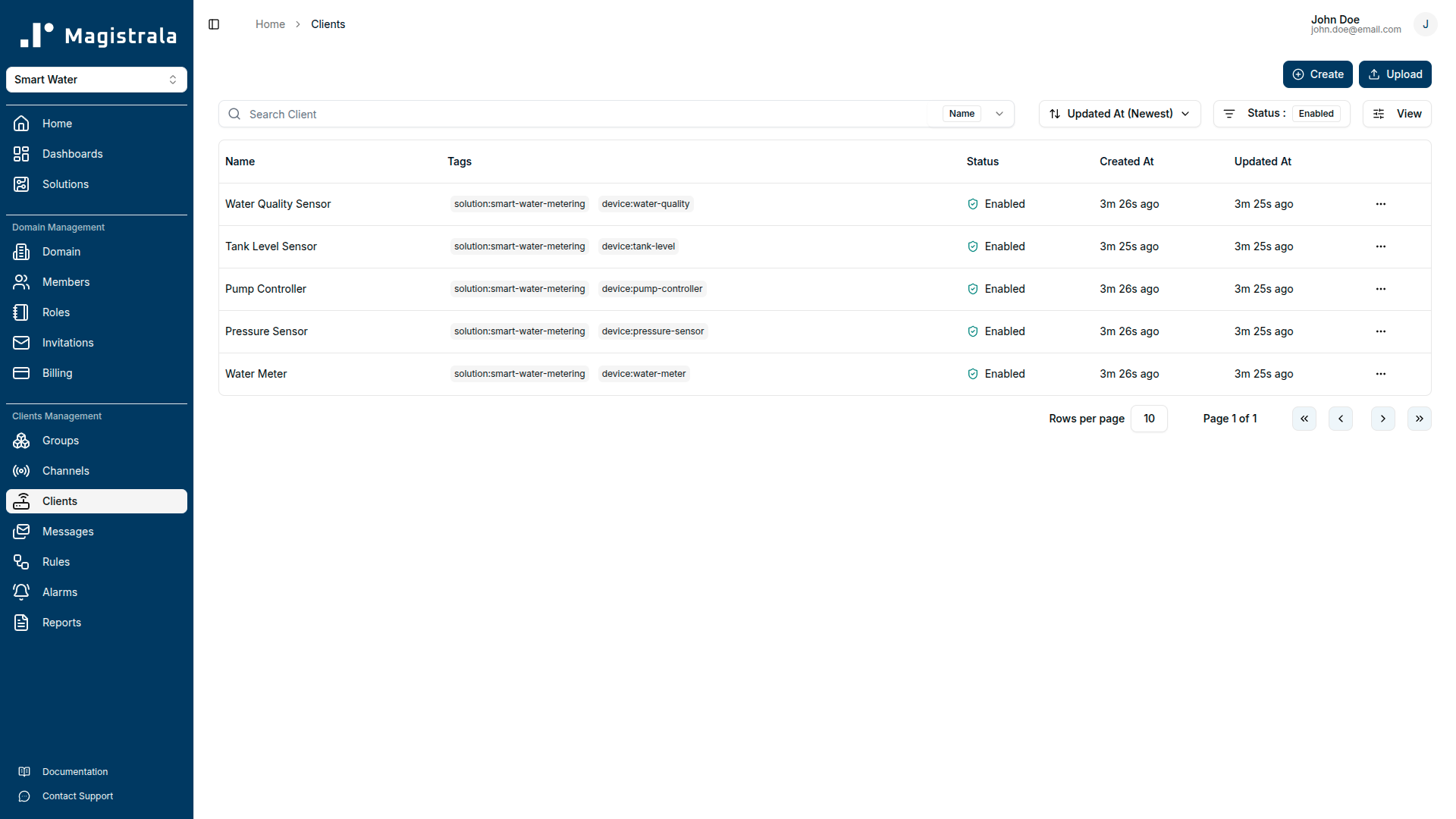Screen dimensions: 1456x819
Task: Toggle the Enabled status filter
Action: click(1316, 113)
